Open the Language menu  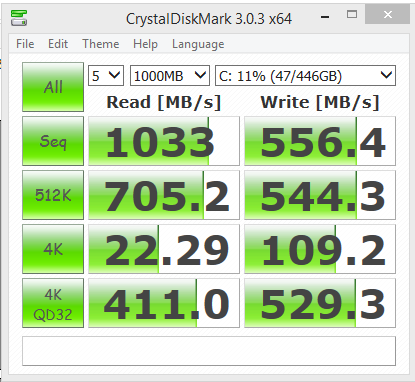click(x=198, y=44)
